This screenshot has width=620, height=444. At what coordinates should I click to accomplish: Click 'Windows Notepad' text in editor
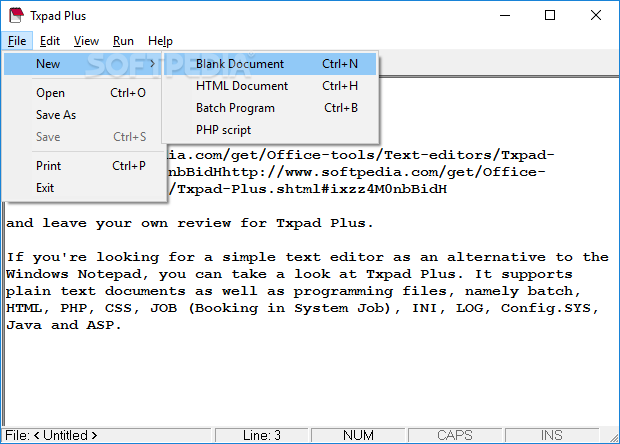(74, 274)
